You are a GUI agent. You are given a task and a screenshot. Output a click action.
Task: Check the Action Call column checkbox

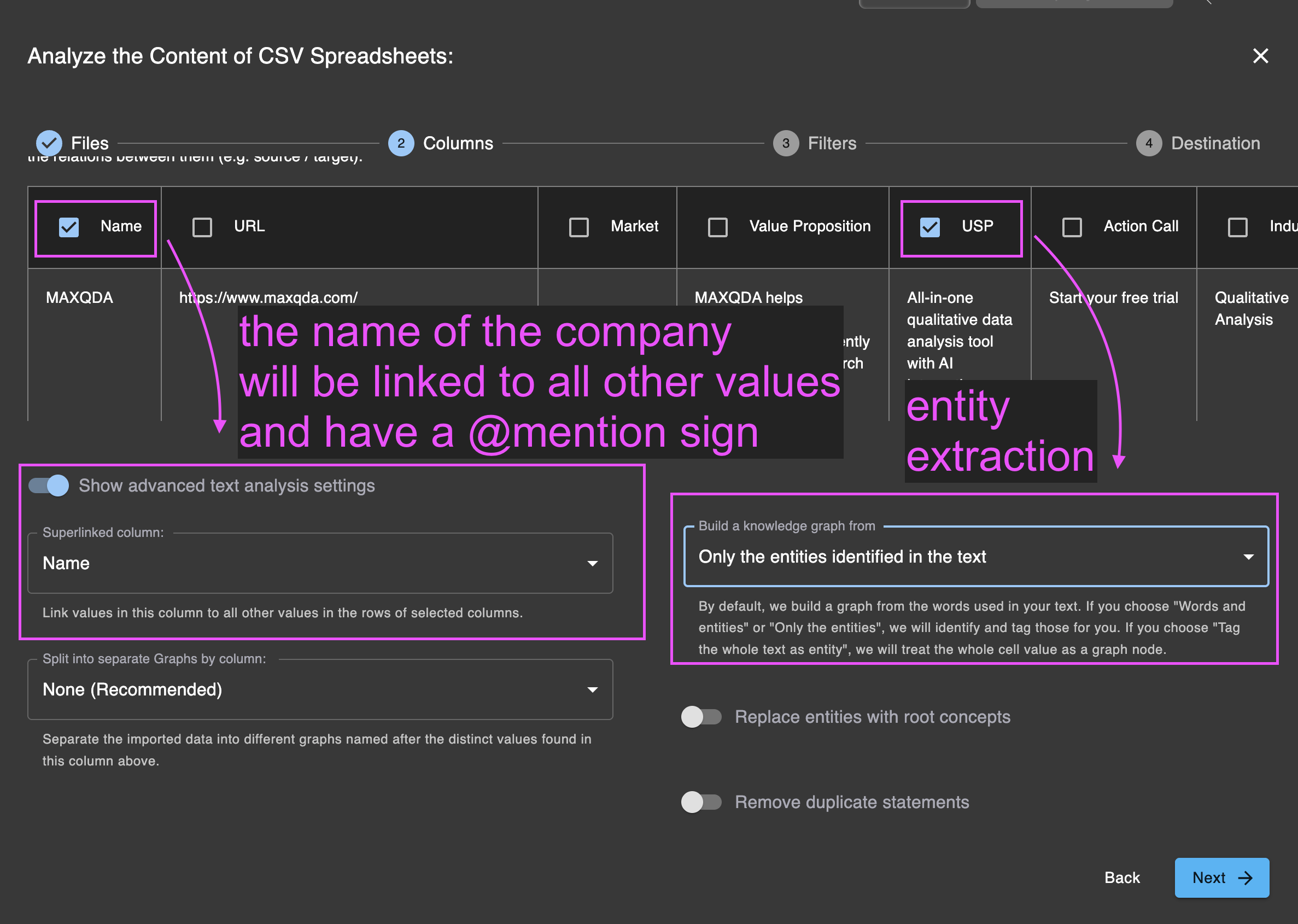coord(1072,227)
